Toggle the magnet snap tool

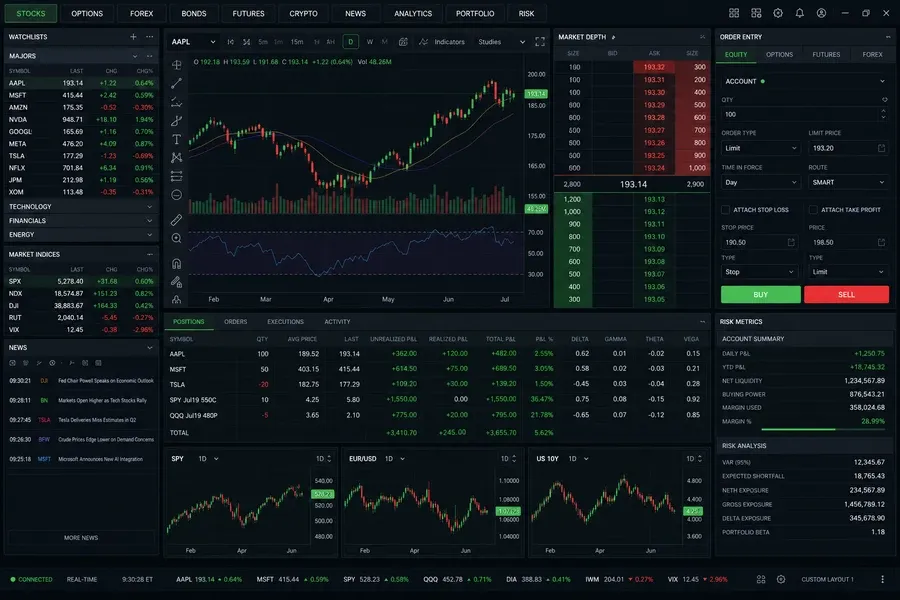pos(176,264)
